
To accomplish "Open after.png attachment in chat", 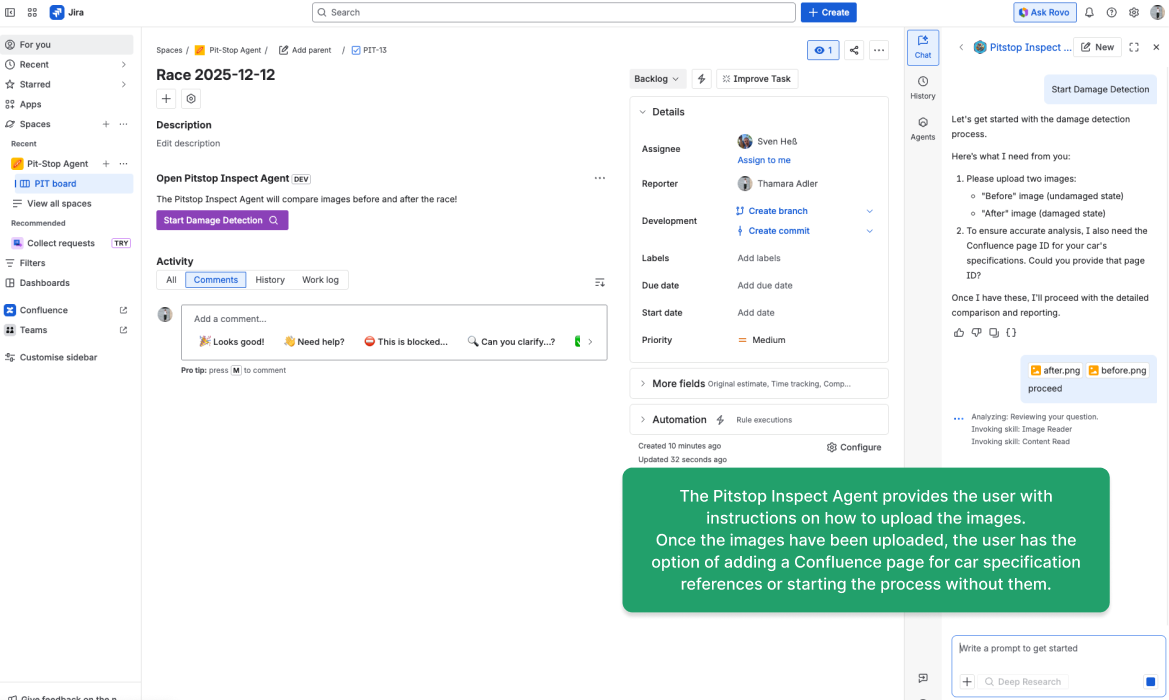I will tap(1056, 371).
